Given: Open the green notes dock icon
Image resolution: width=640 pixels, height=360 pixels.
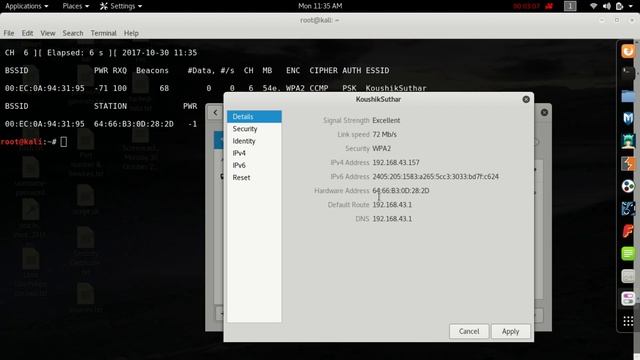Looking at the screenshot, I should tap(628, 253).
